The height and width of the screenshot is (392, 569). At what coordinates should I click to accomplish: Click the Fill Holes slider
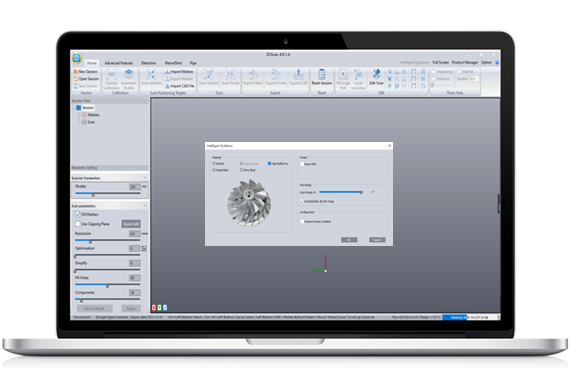107,285
